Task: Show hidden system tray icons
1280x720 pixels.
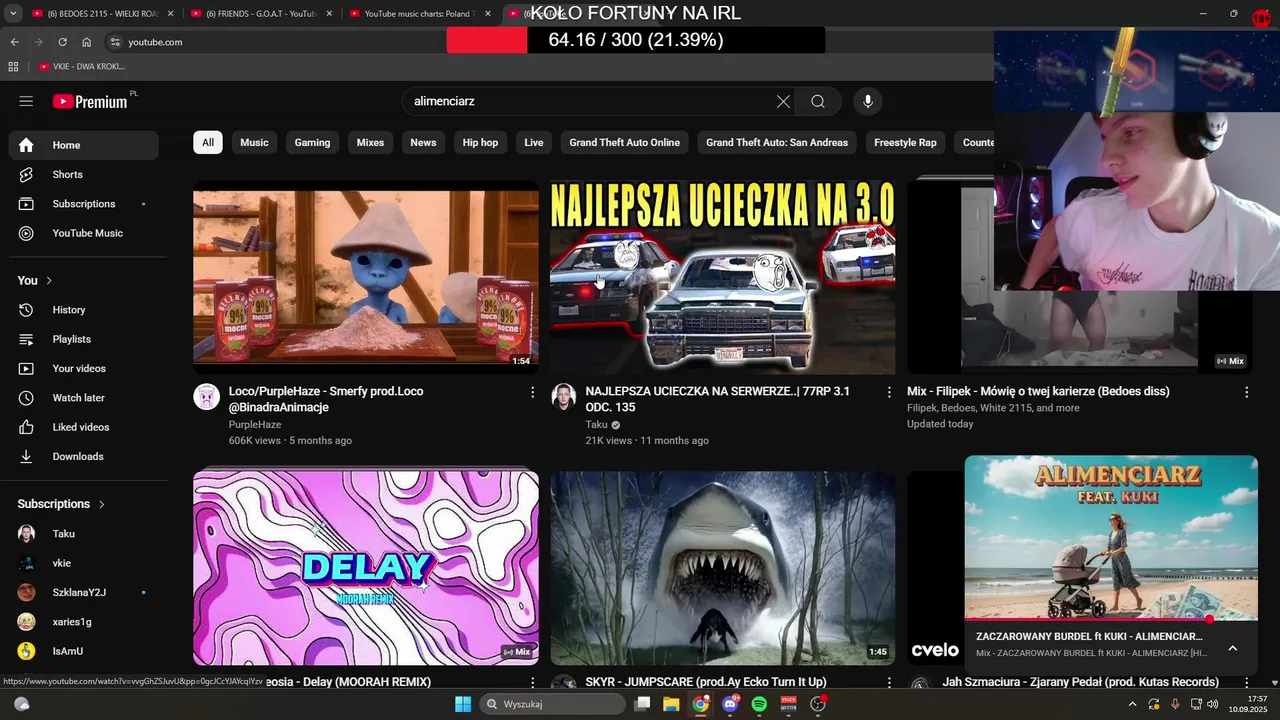Action: (x=1132, y=704)
